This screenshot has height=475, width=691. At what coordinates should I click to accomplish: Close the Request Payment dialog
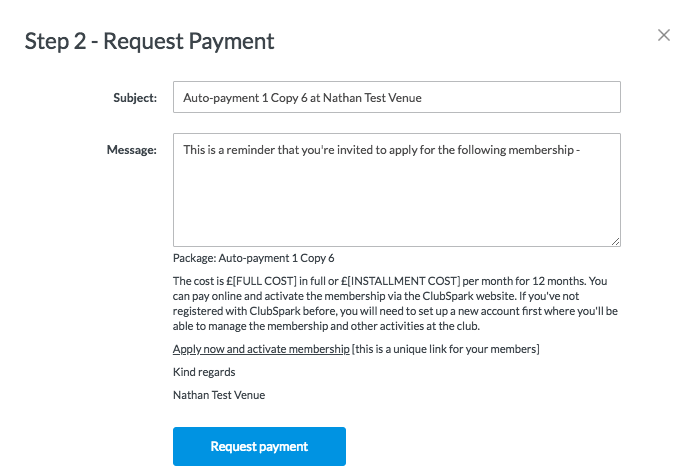coord(664,36)
